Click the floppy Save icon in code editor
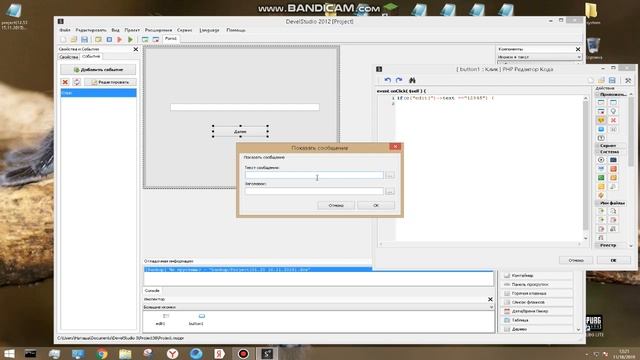The image size is (640, 360). click(x=612, y=80)
